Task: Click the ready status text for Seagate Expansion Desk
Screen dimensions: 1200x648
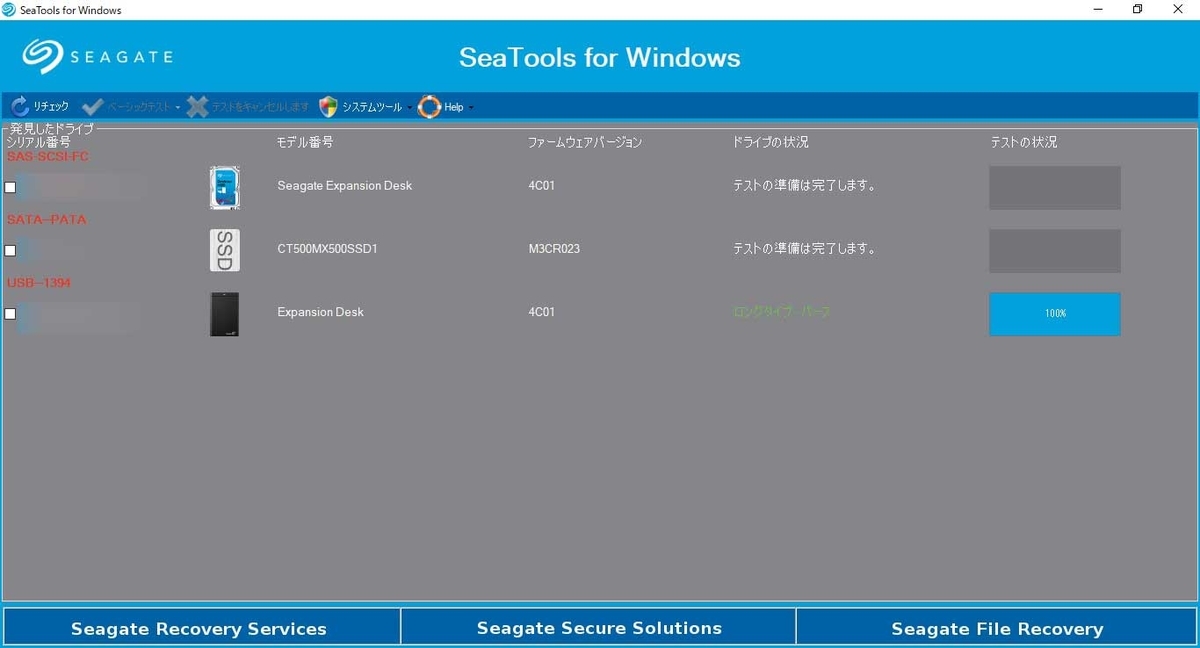Action: click(805, 186)
